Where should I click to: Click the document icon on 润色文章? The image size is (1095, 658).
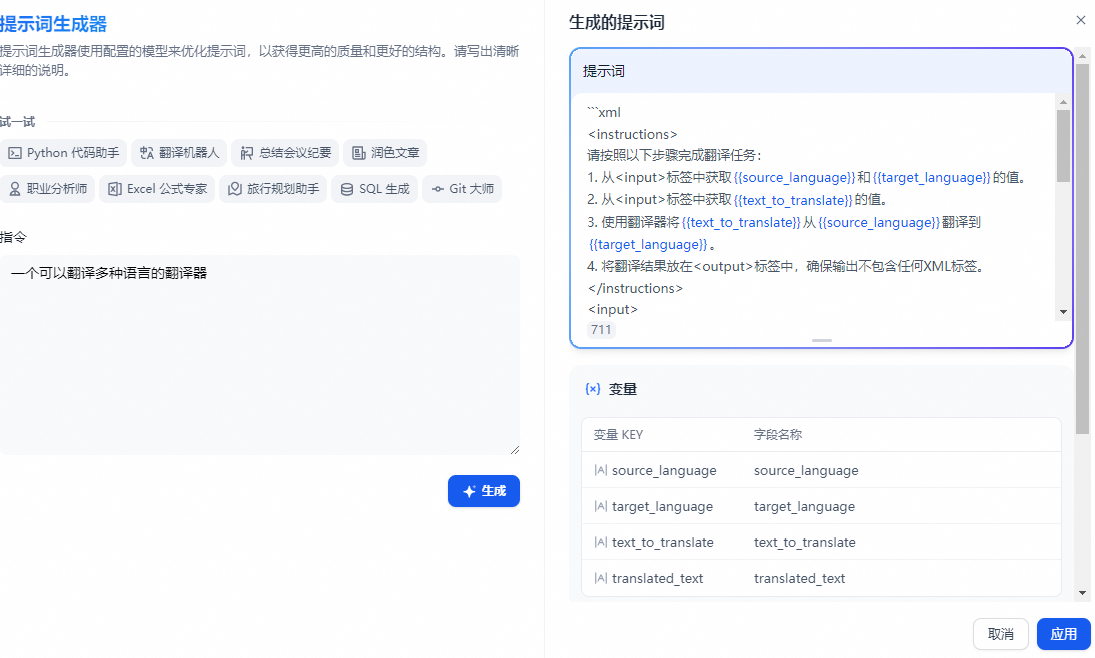(x=358, y=153)
